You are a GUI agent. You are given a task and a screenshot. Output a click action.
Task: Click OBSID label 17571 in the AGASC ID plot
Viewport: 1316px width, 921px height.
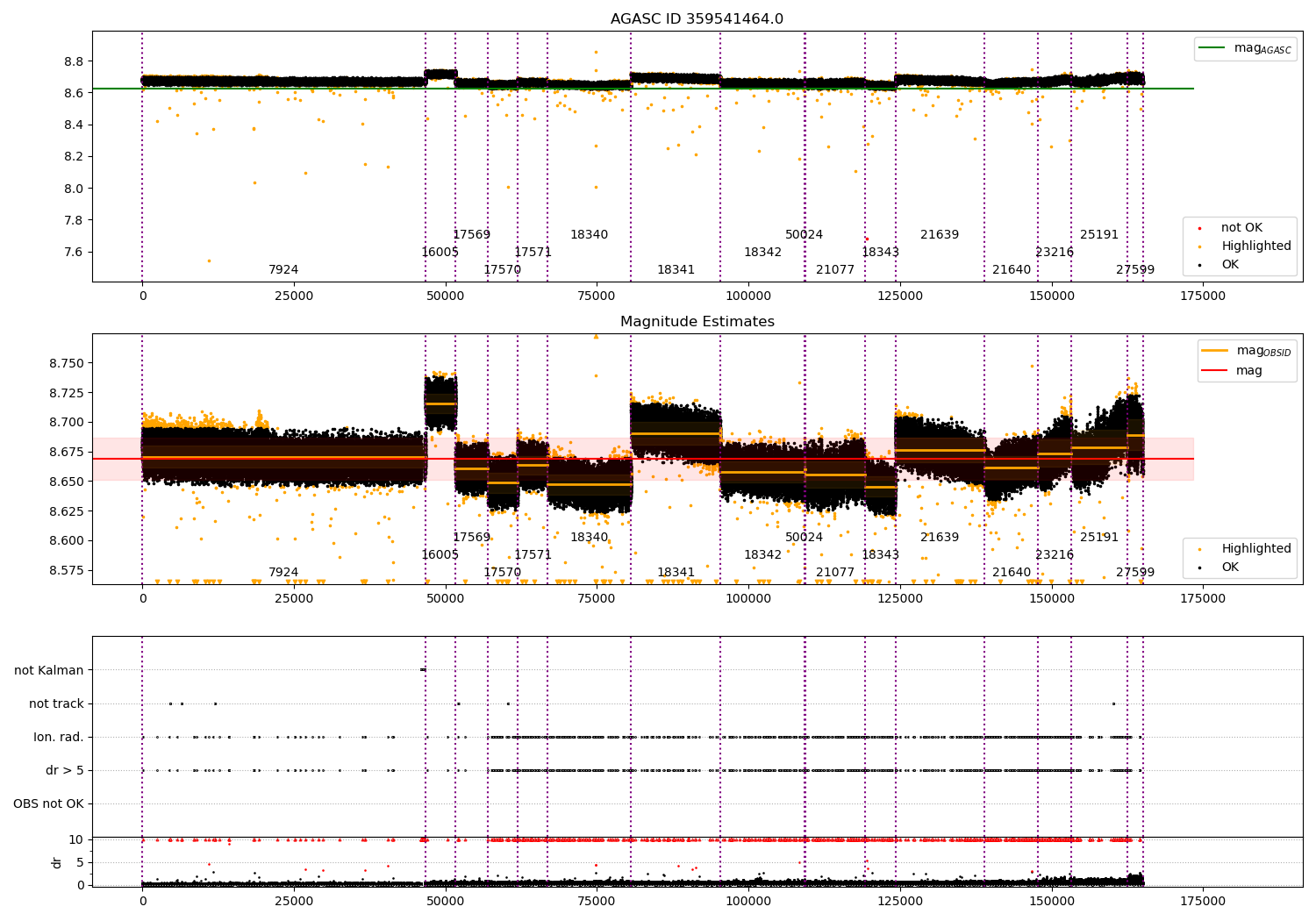tap(533, 253)
